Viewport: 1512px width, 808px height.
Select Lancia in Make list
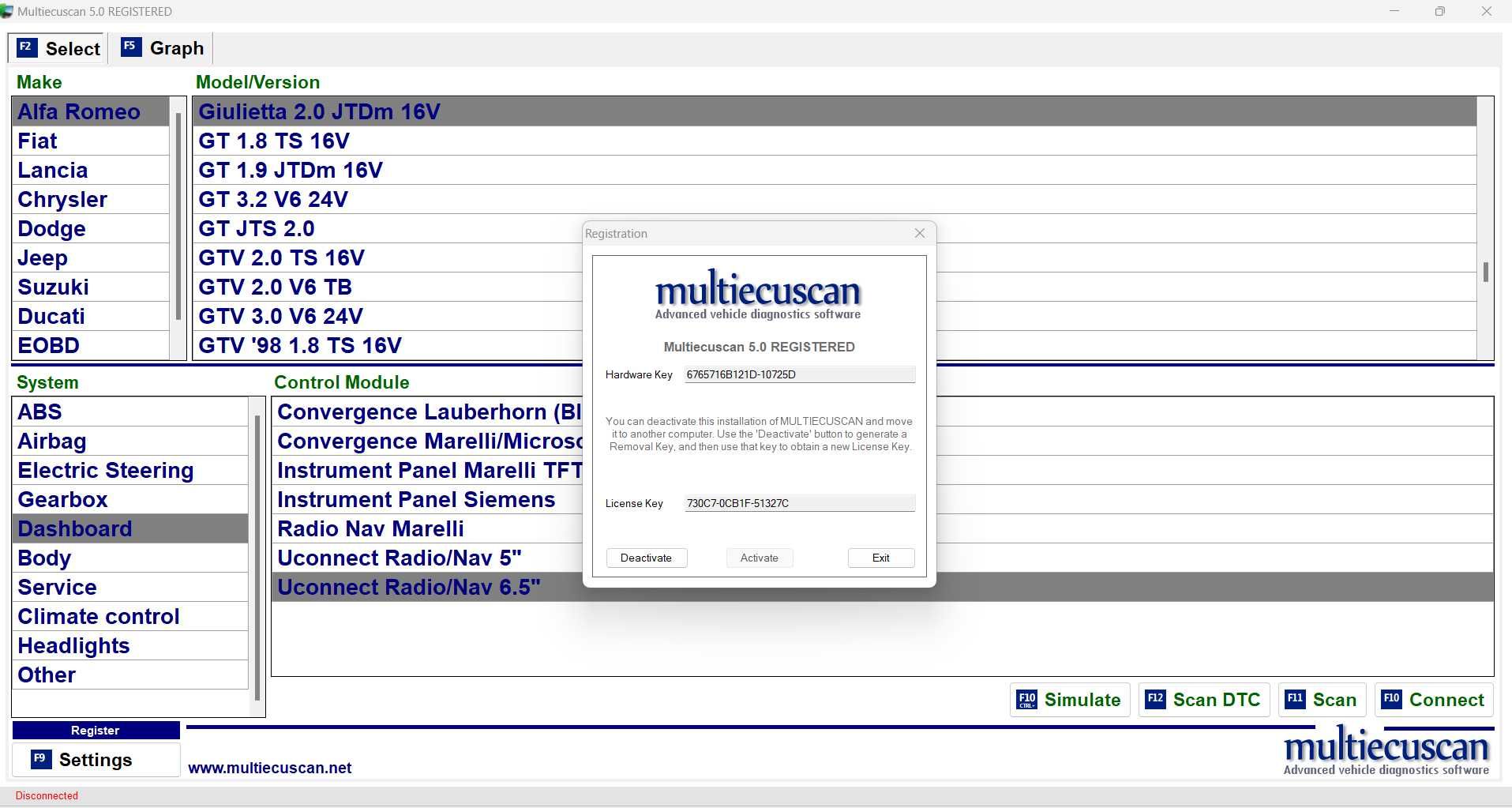click(x=91, y=170)
